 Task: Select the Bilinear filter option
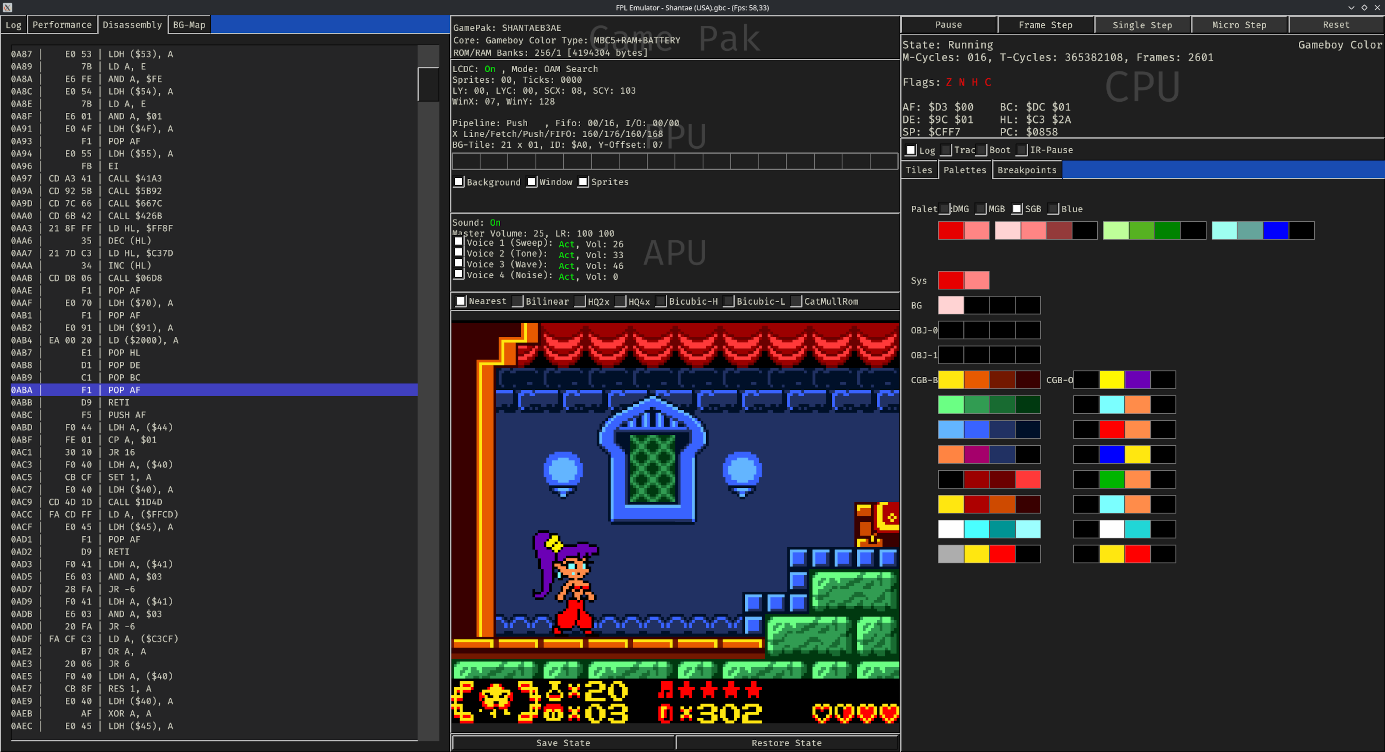[517, 301]
